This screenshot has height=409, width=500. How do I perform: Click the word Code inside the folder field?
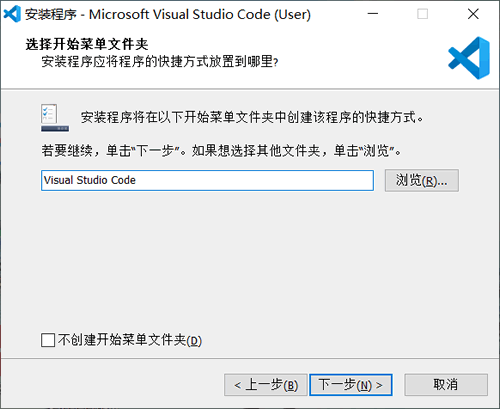tap(123, 180)
